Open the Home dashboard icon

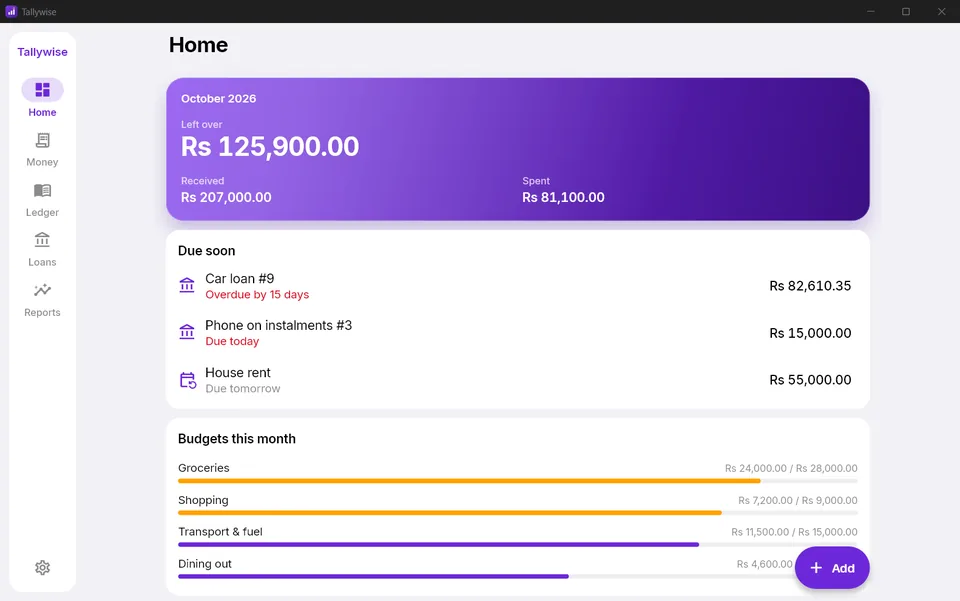(42, 90)
